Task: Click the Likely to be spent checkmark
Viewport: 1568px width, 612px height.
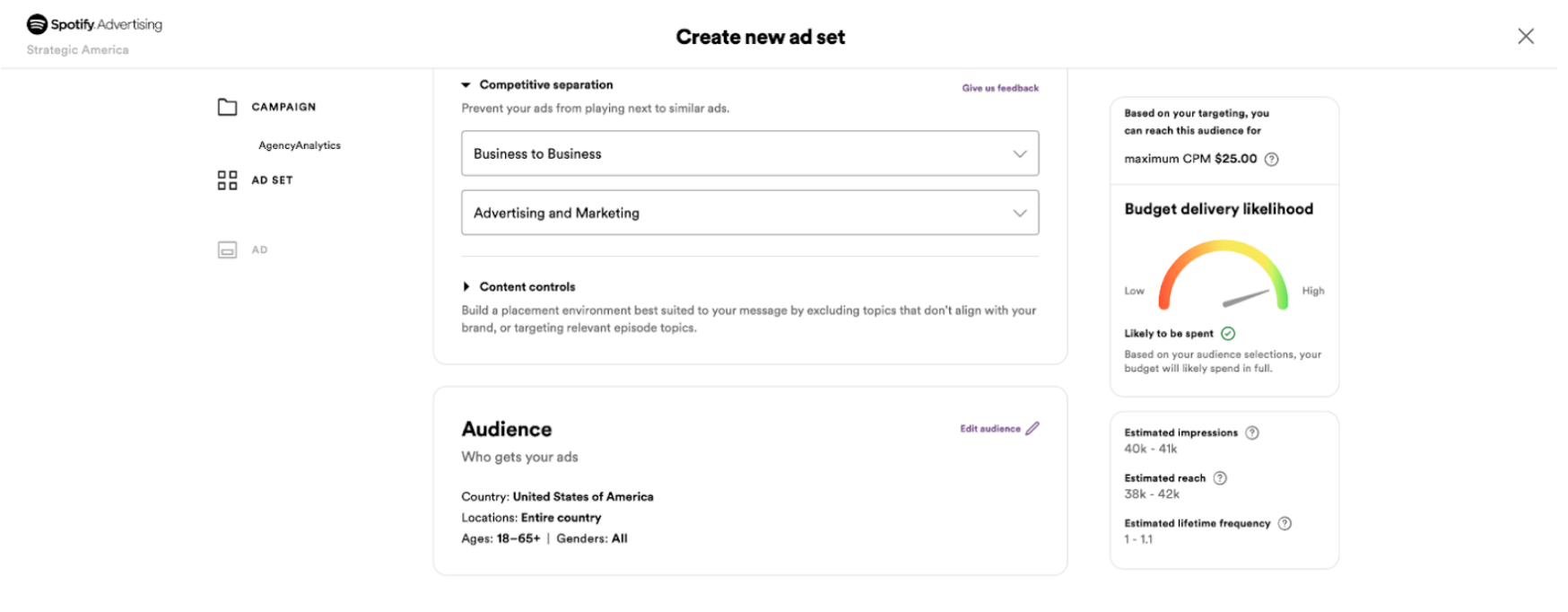Action: click(1228, 334)
